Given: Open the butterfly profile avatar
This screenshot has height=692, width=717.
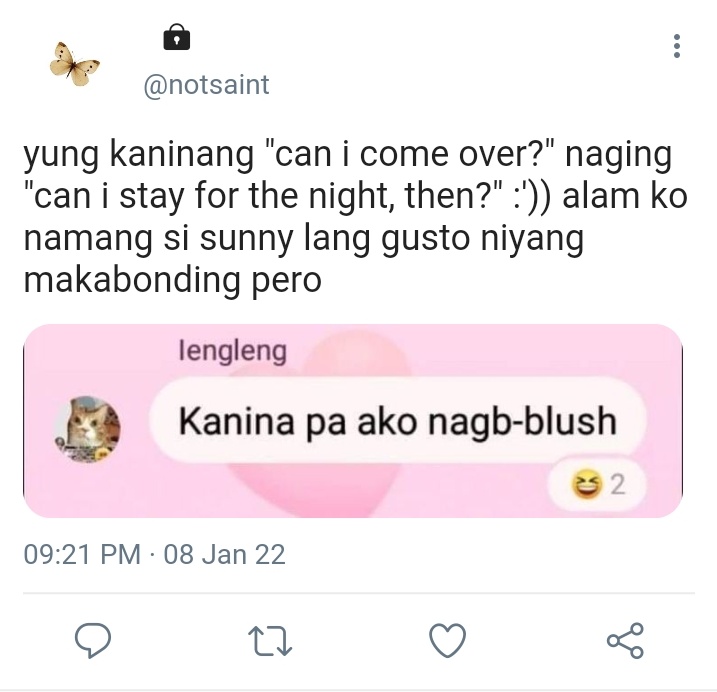Looking at the screenshot, I should [x=75, y=64].
